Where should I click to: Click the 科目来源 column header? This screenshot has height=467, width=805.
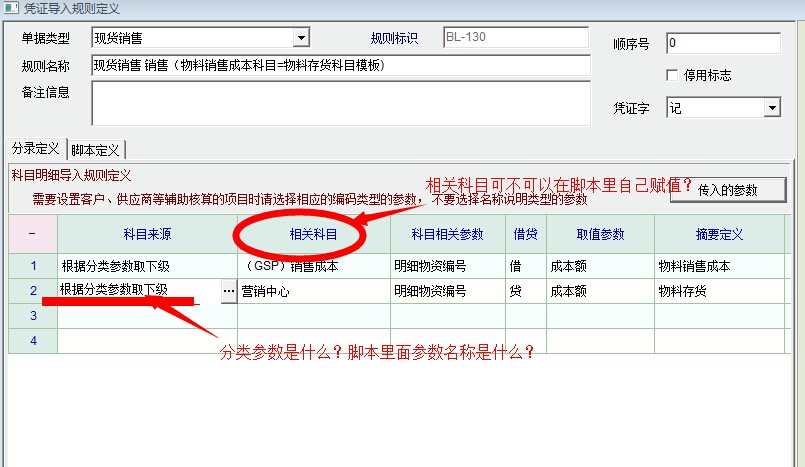click(147, 234)
